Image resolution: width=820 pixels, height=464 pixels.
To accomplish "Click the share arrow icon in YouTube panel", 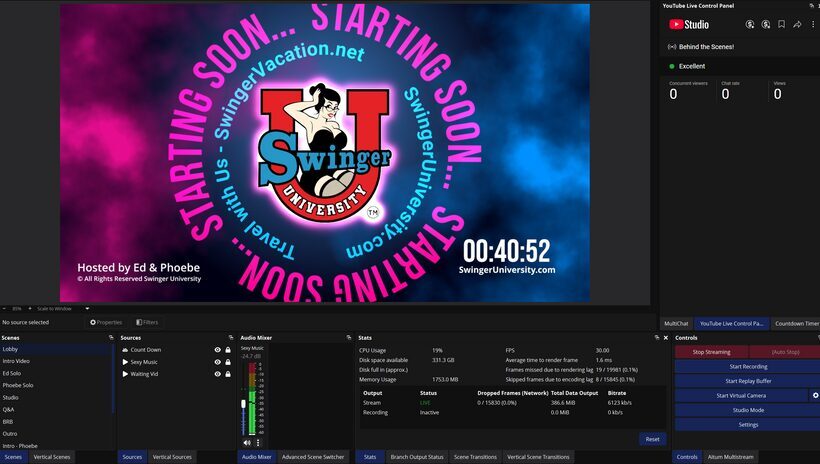I will pyautogui.click(x=797, y=25).
